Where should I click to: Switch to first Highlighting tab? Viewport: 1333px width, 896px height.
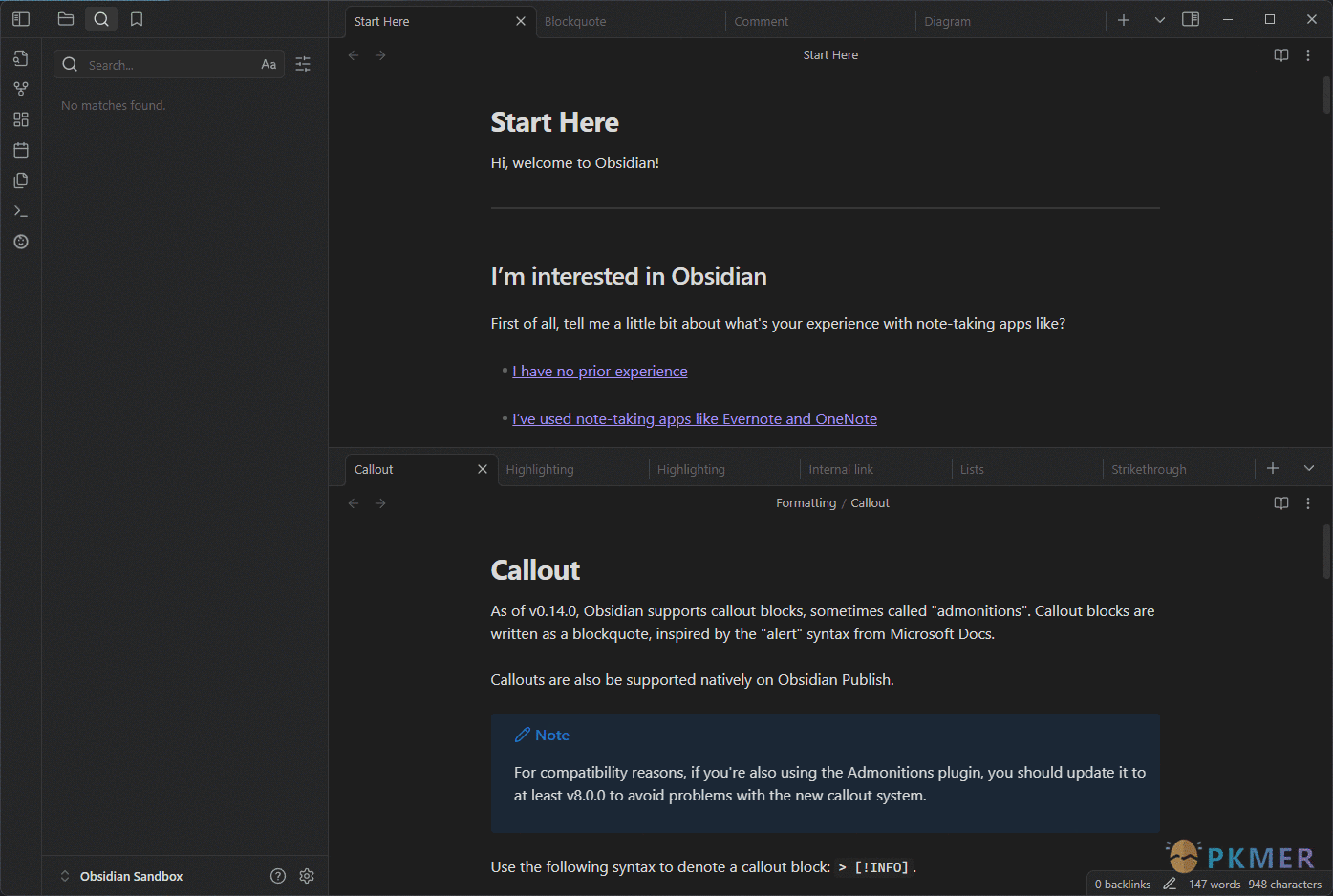(571, 469)
